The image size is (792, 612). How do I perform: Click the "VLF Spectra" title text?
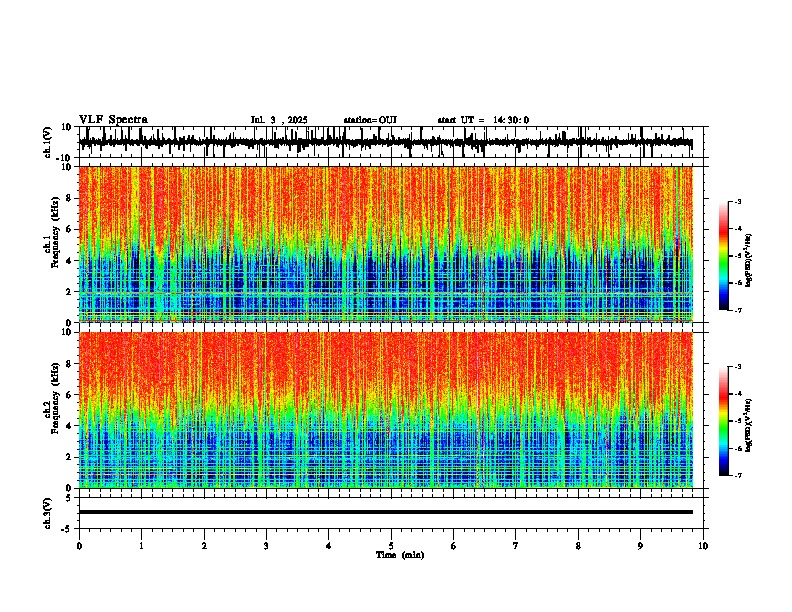pos(113,120)
